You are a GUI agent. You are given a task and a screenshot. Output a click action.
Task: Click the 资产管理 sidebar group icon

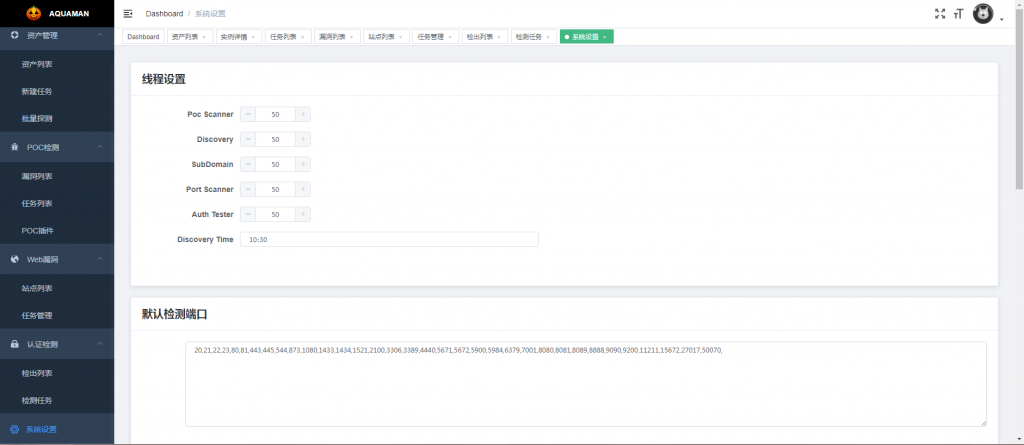[x=14, y=35]
